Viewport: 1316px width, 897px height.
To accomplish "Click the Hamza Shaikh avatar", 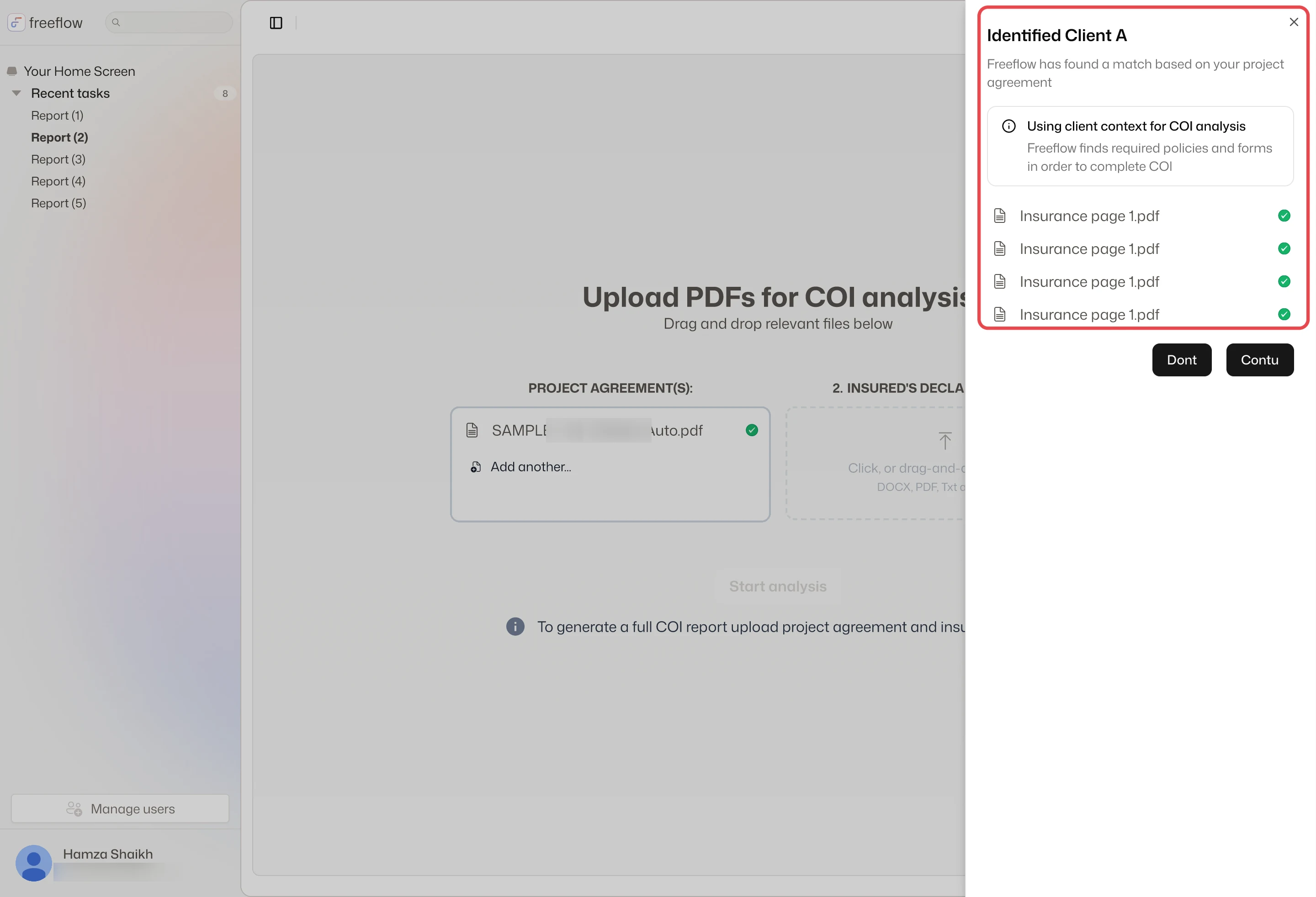I will [33, 863].
